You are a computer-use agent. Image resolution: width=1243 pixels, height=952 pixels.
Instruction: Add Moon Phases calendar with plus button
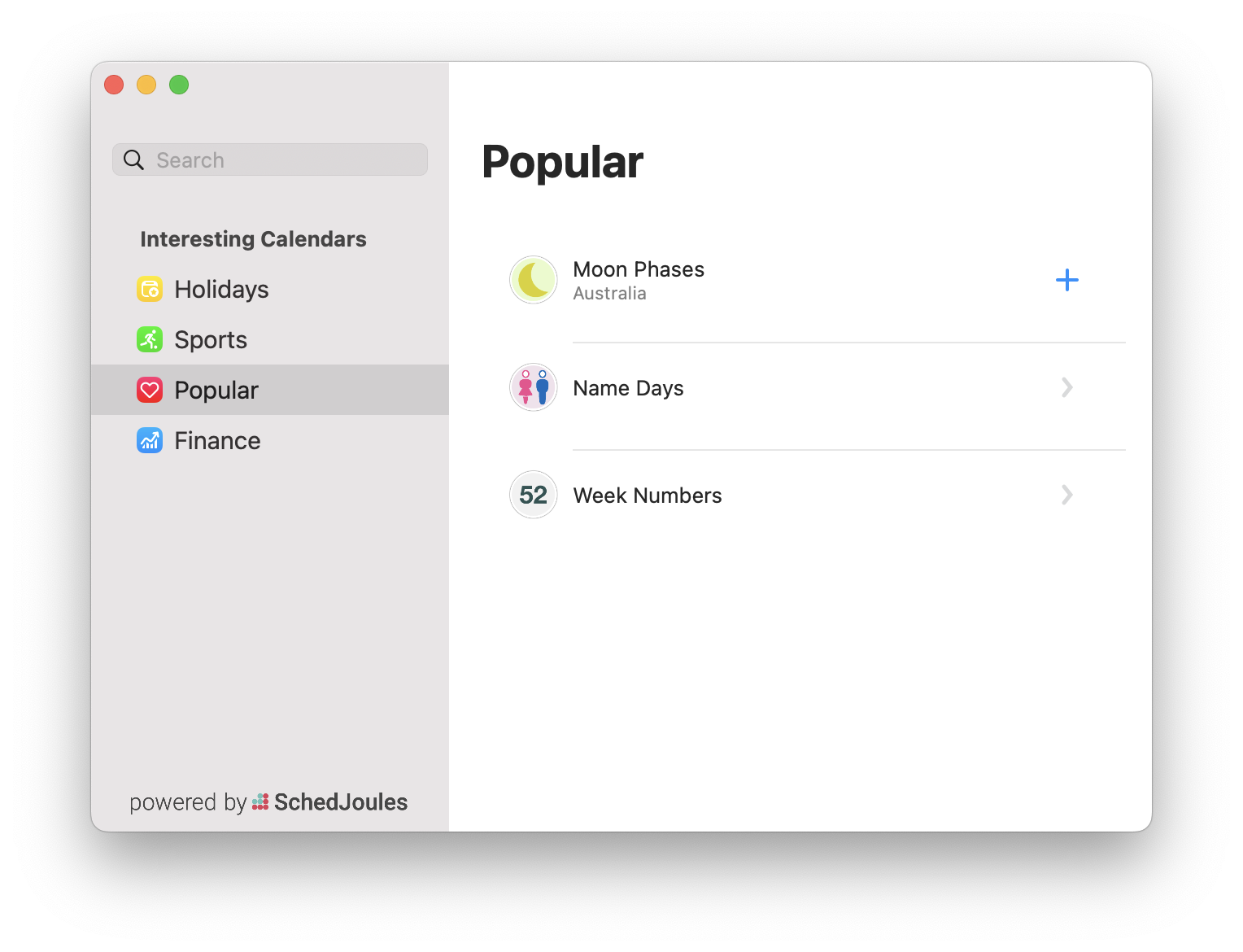pos(1066,280)
